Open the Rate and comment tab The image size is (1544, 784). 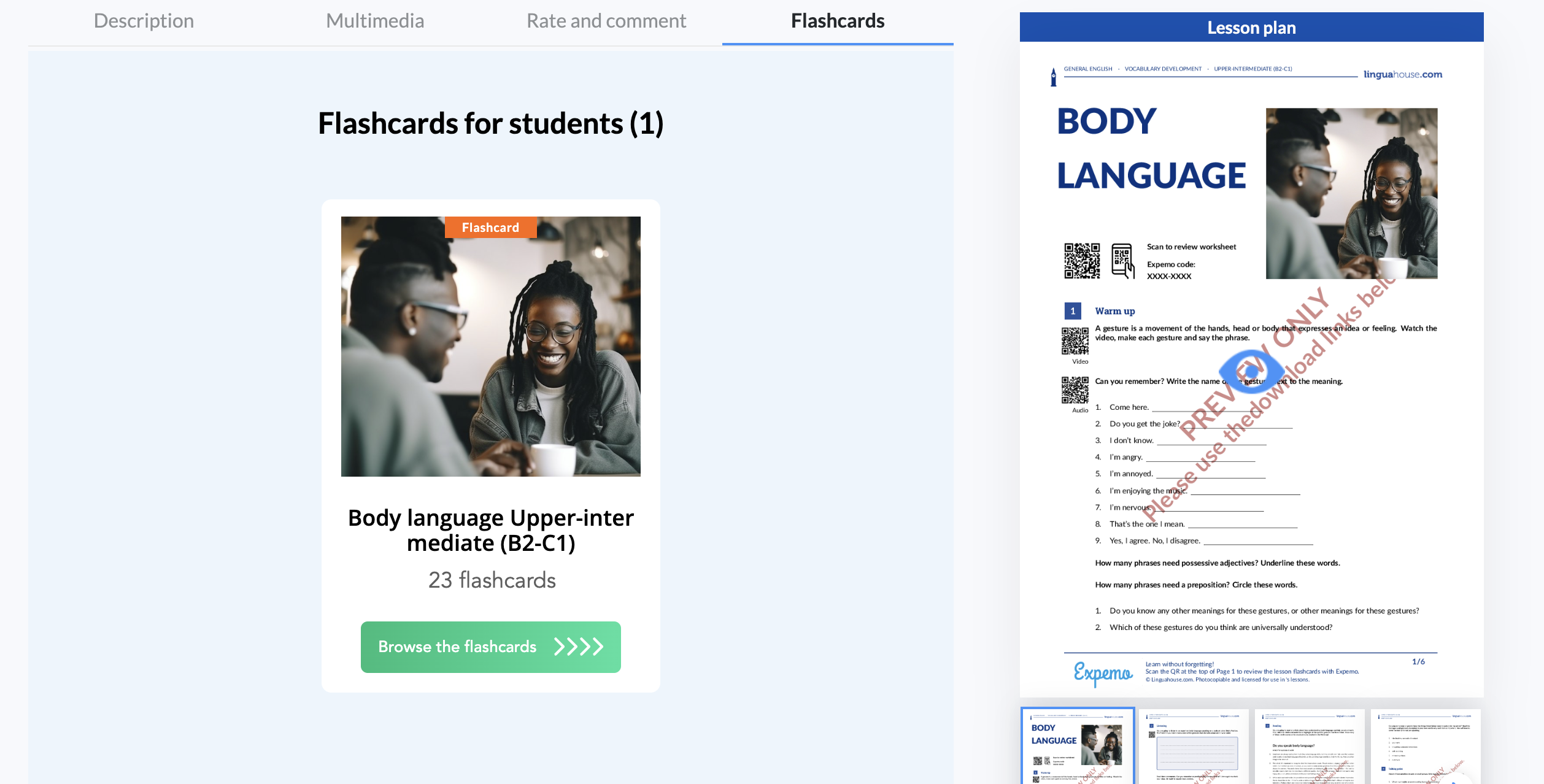(x=606, y=21)
